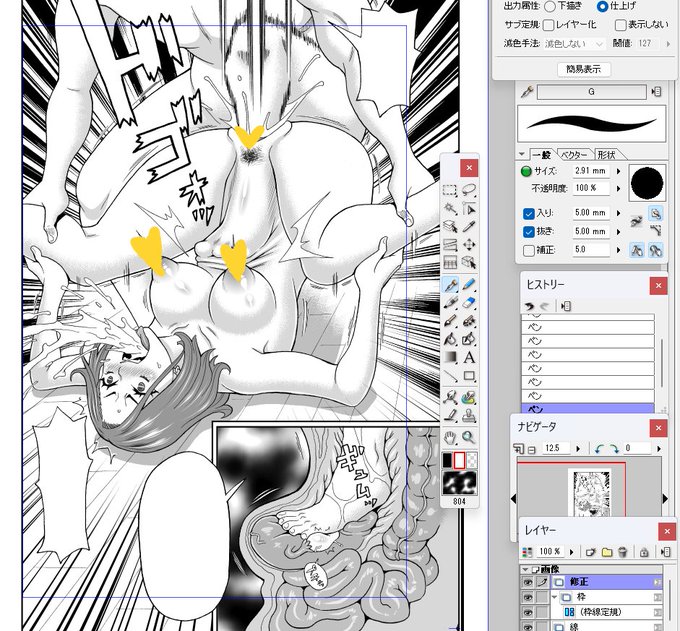The width and height of the screenshot is (680, 631).
Task: Click the サイズ field showing 2.91 mm
Action: [x=591, y=171]
